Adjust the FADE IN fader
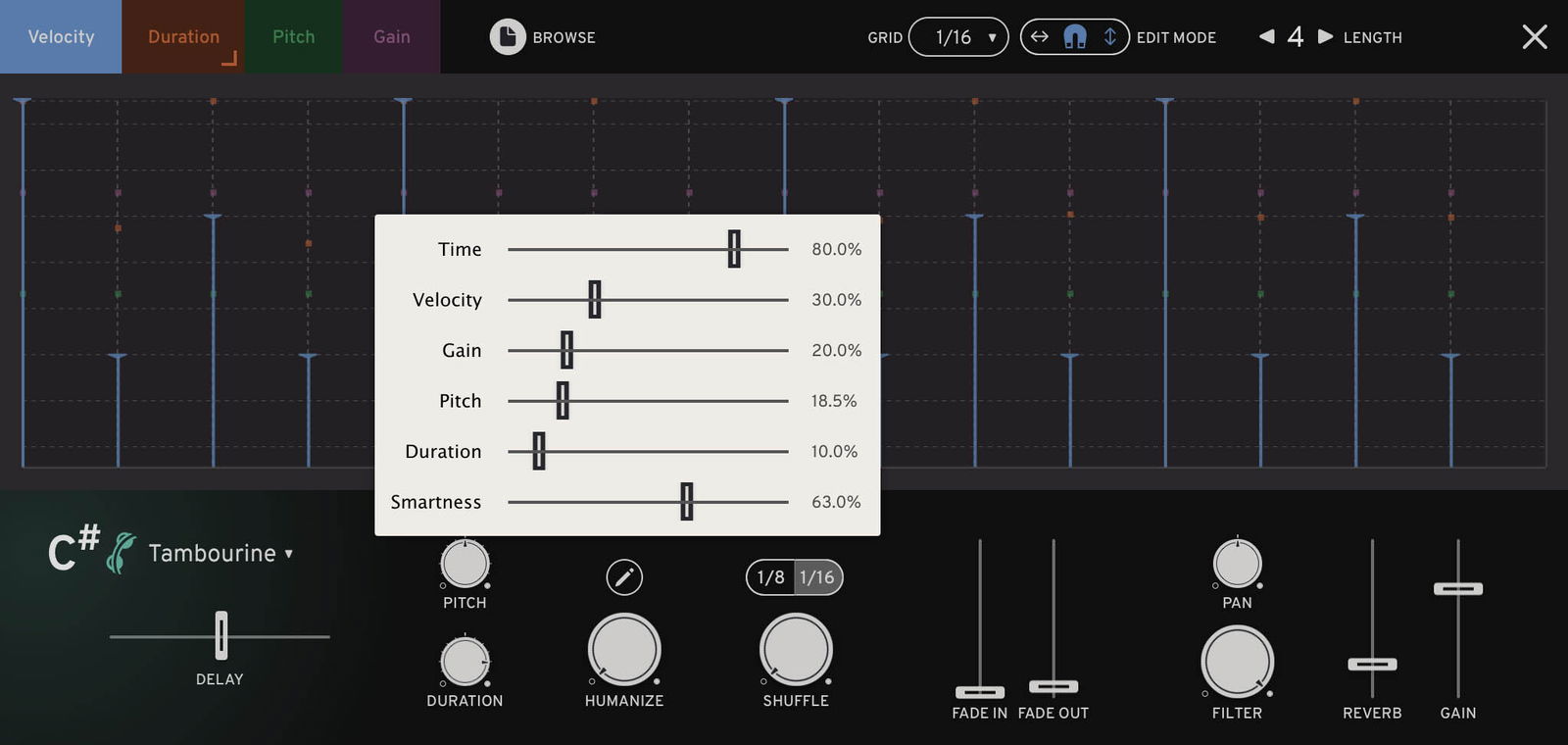1568x745 pixels. coord(980,692)
